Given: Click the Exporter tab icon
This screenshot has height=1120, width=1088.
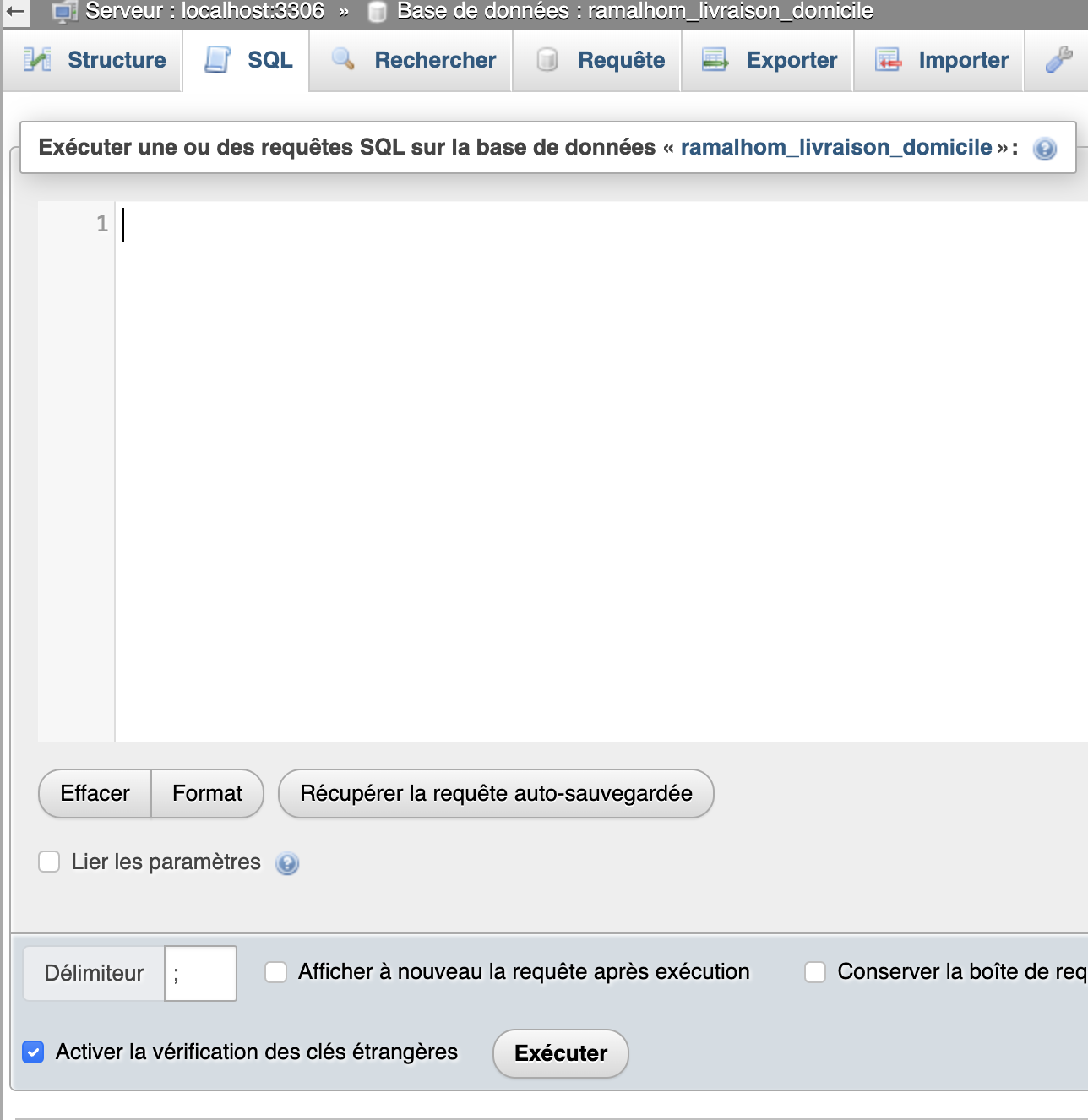Looking at the screenshot, I should 715,60.
